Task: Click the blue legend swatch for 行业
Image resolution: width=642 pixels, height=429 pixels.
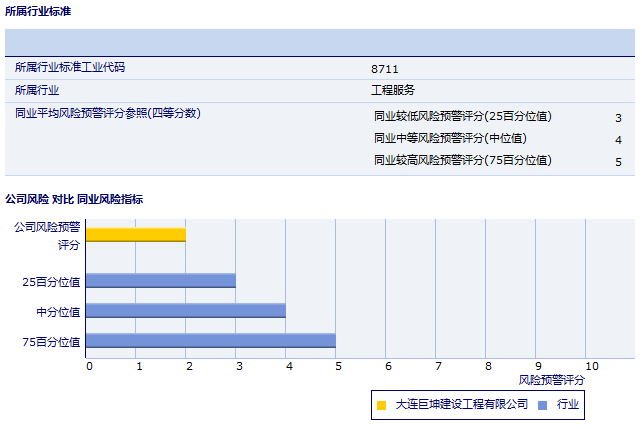Action: 542,405
